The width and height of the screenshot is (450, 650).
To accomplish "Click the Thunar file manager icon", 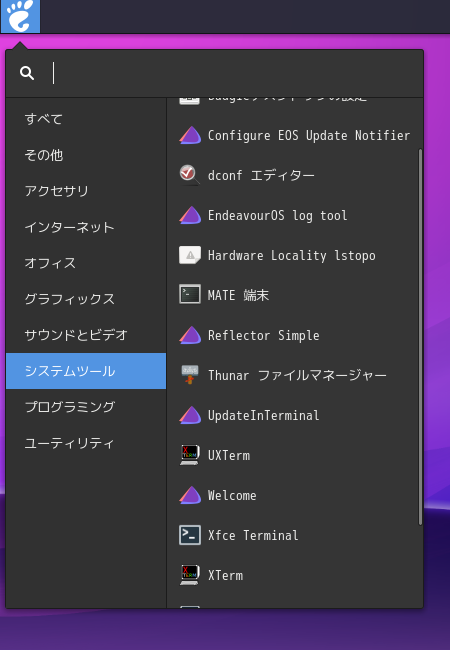I will click(x=190, y=374).
